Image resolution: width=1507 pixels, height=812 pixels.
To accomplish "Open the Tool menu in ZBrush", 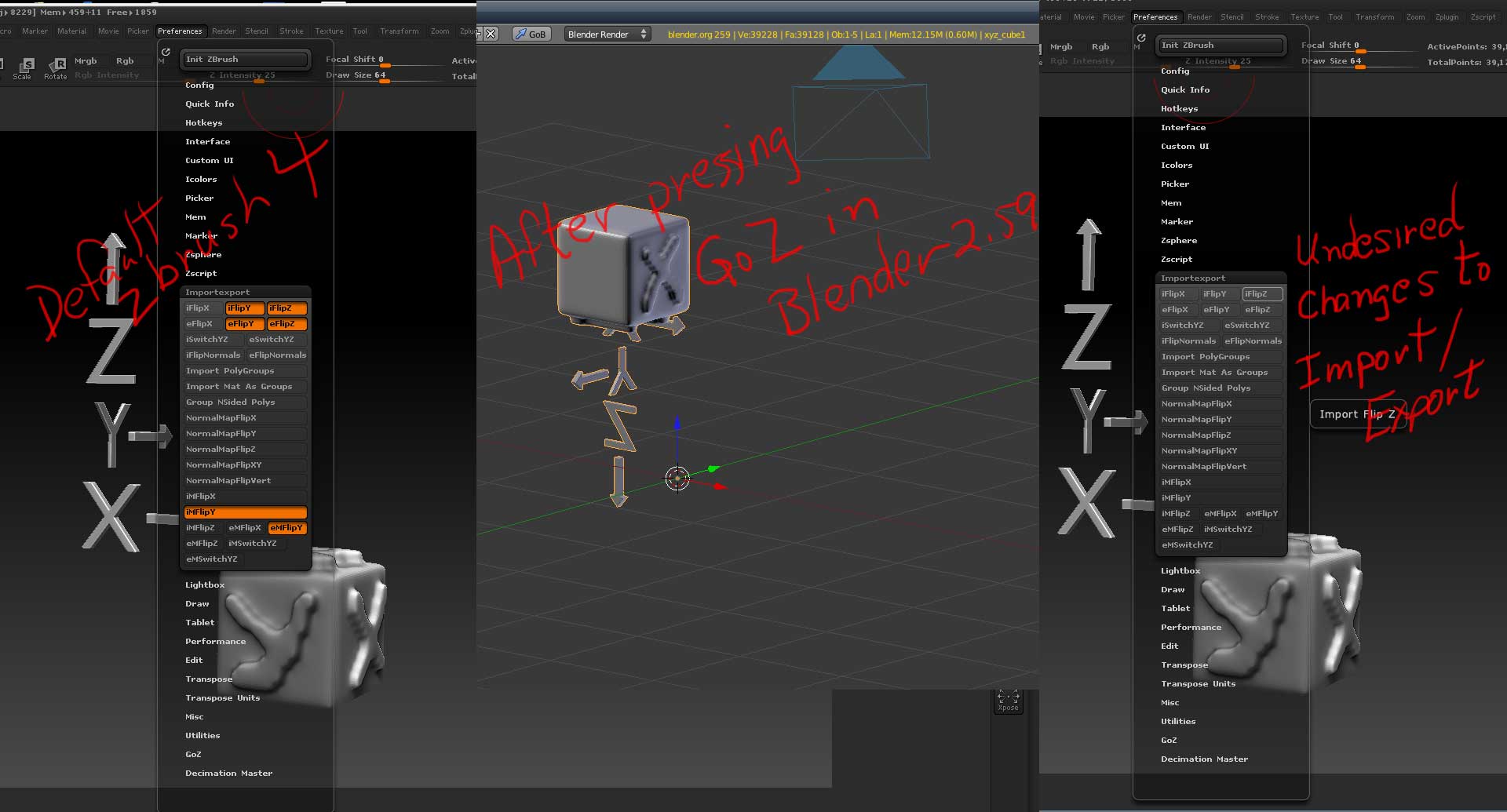I will [360, 31].
